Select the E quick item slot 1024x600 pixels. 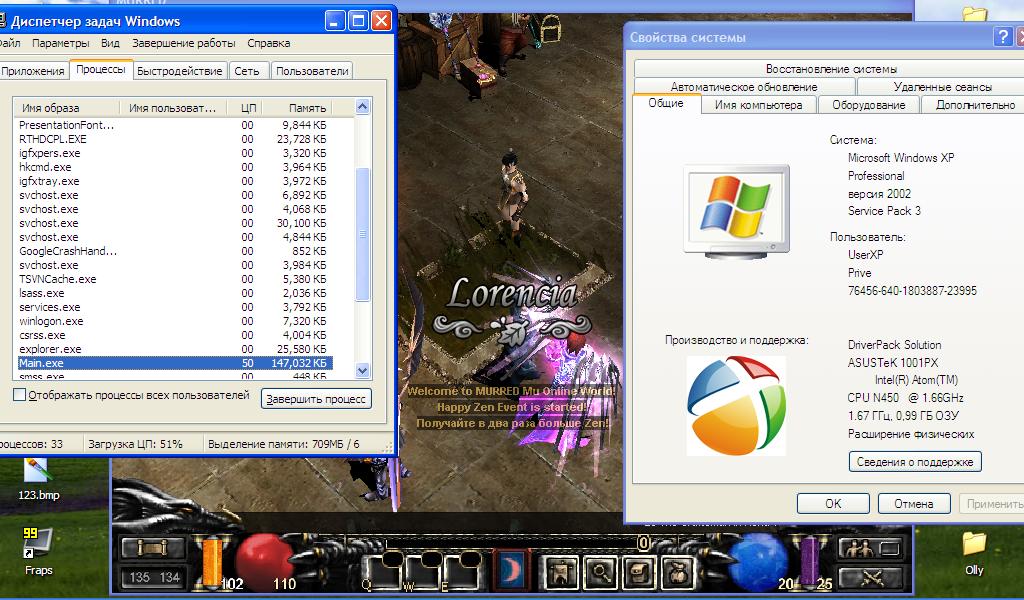pyautogui.click(x=462, y=572)
